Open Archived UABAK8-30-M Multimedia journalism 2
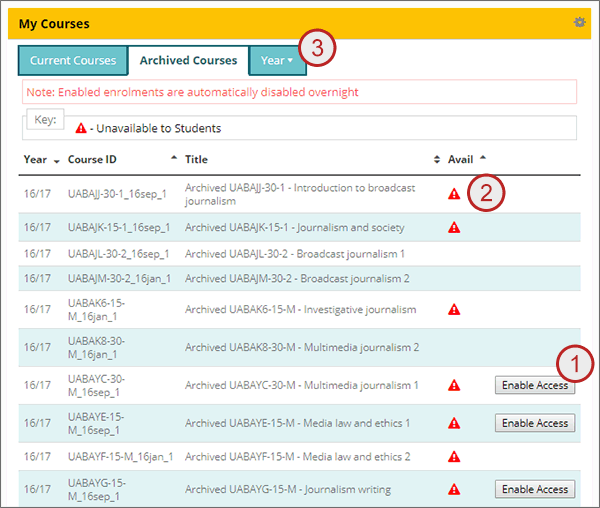The image size is (600, 508). (302, 347)
